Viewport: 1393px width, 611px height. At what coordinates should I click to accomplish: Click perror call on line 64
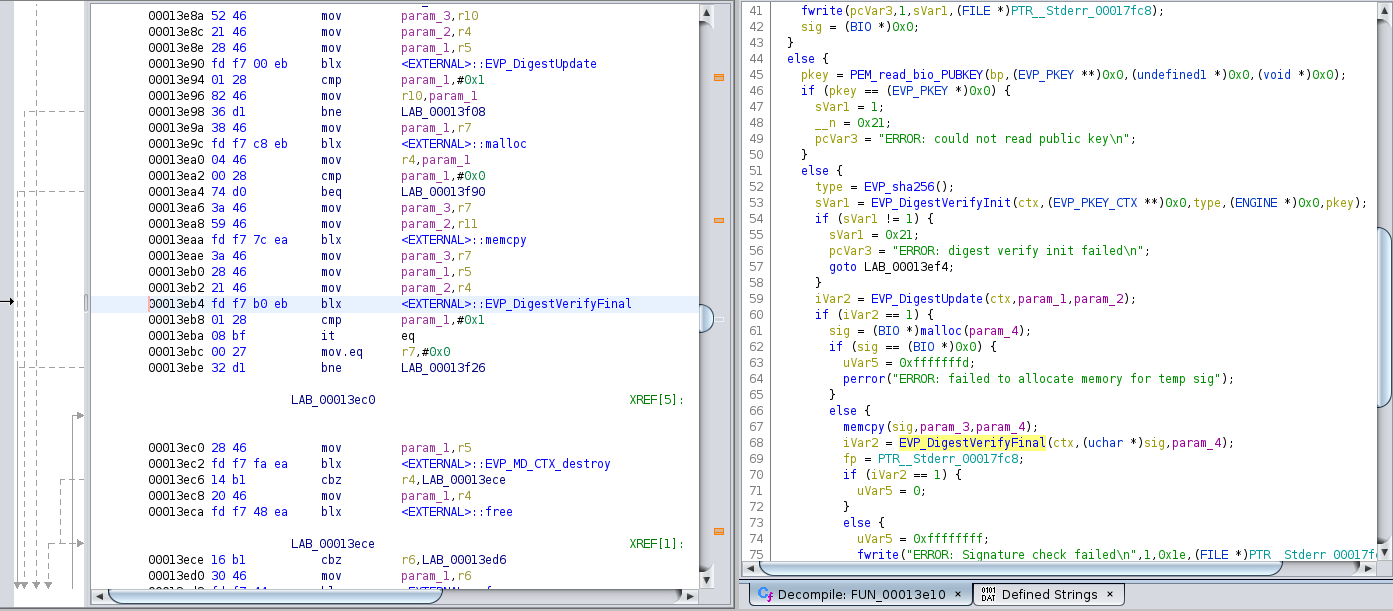[x=862, y=379]
